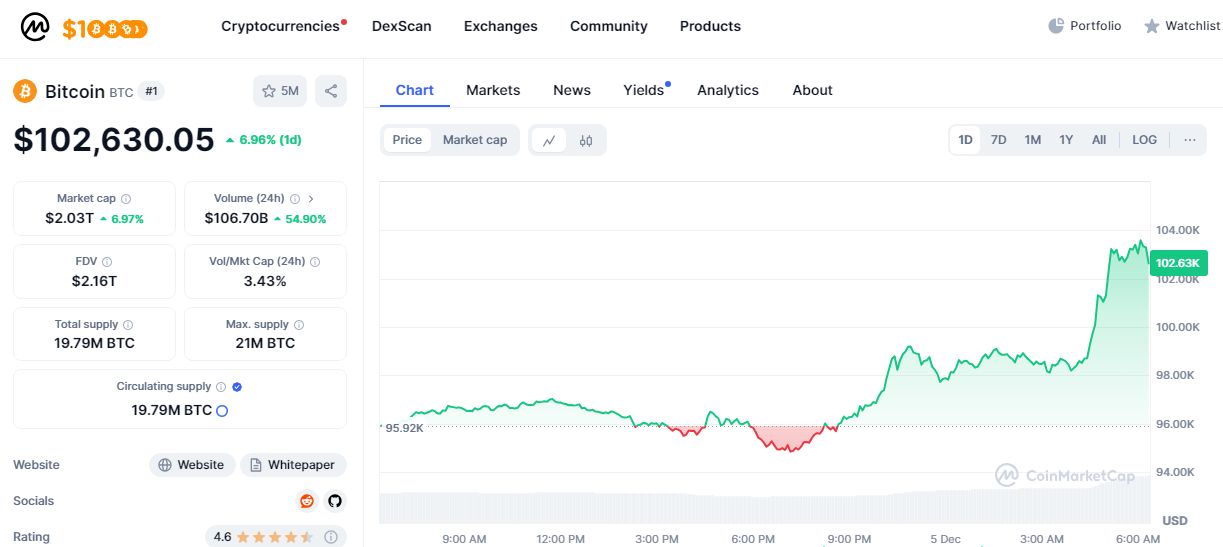This screenshot has width=1223, height=547.
Task: Set chart range to 7D
Action: pos(998,140)
